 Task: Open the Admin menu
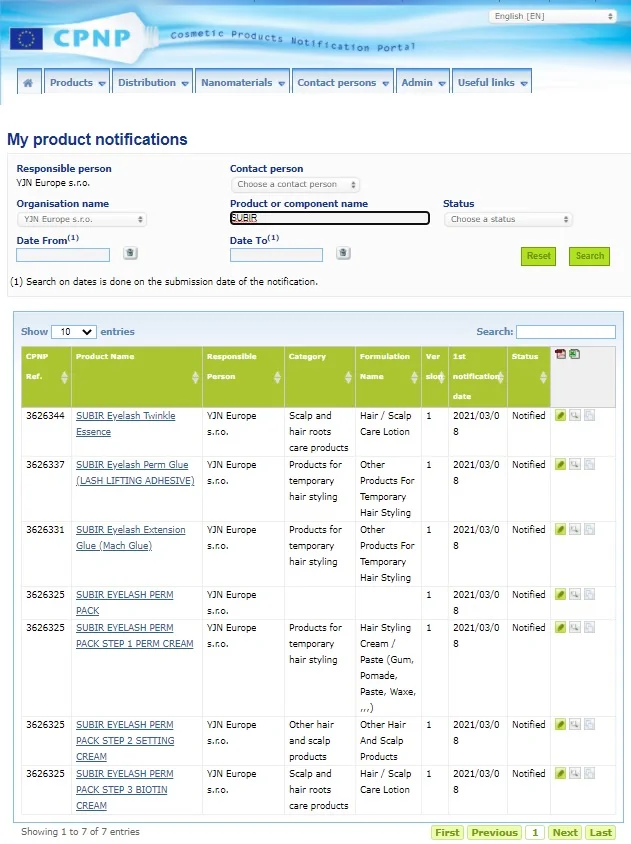click(x=423, y=82)
